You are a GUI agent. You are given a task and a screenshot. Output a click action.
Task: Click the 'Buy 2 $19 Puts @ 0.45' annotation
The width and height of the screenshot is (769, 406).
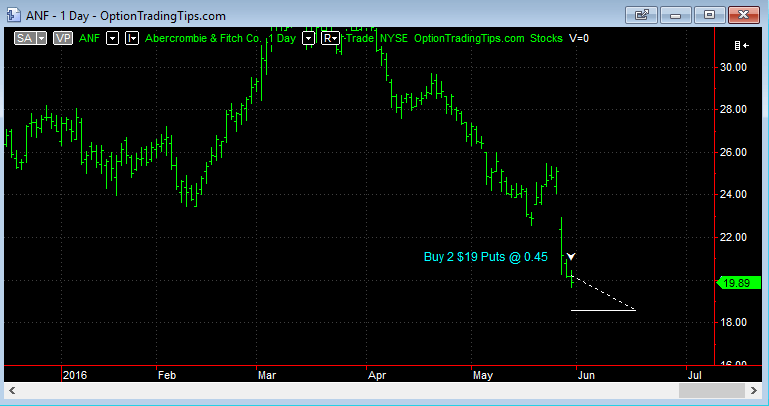tap(486, 257)
